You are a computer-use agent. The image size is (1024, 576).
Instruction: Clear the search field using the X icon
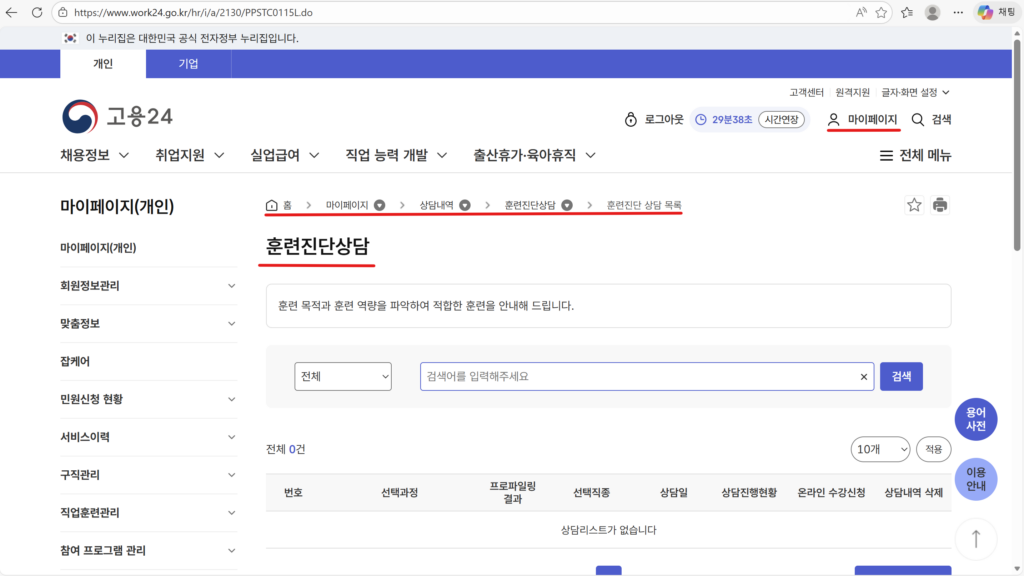point(863,376)
